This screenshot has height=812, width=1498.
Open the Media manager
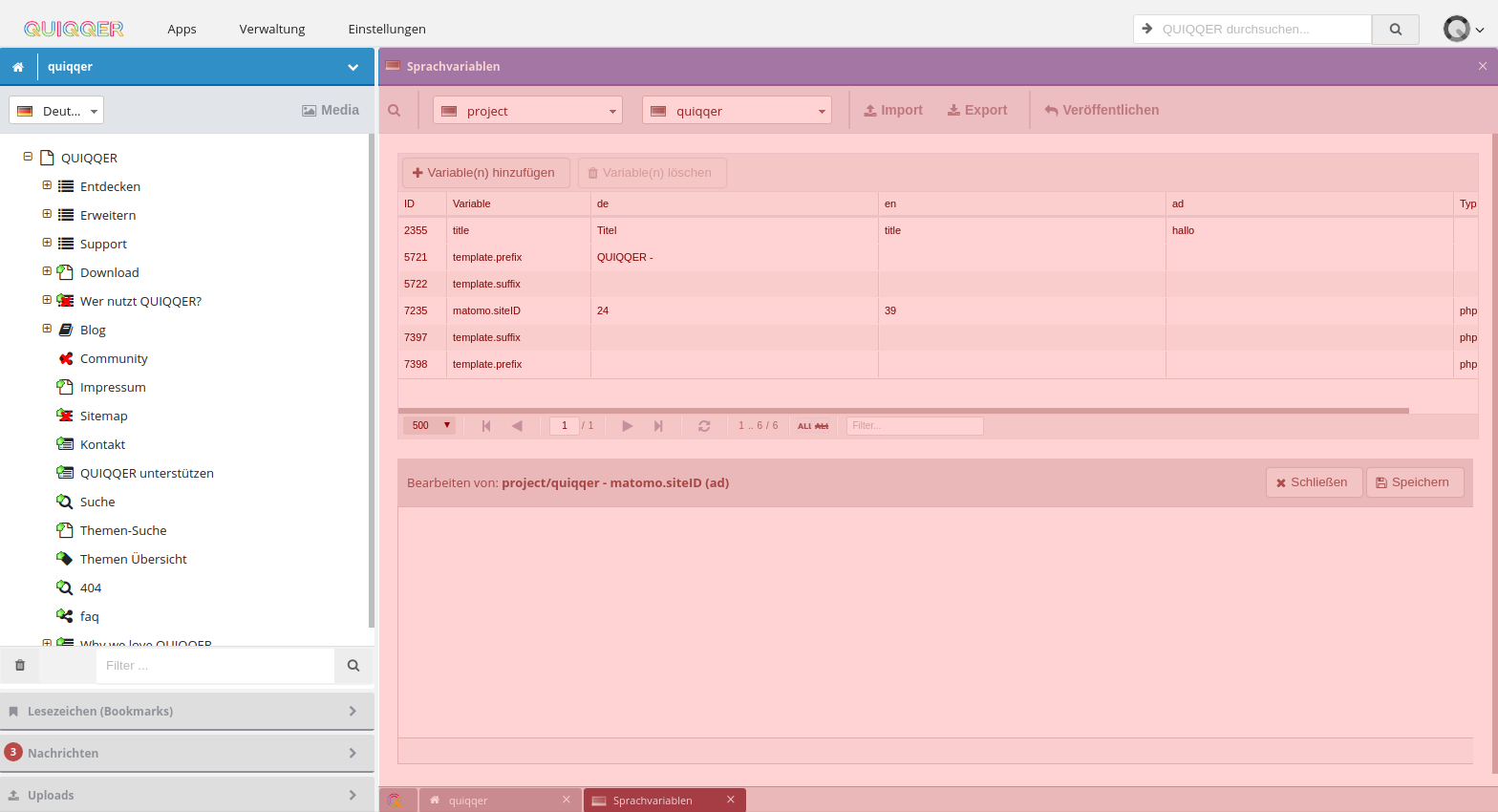(x=331, y=110)
